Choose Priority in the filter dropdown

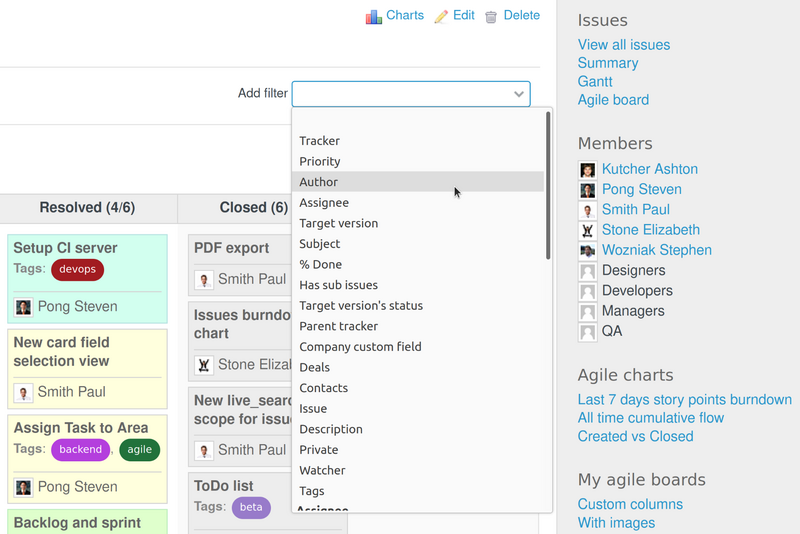(x=320, y=161)
